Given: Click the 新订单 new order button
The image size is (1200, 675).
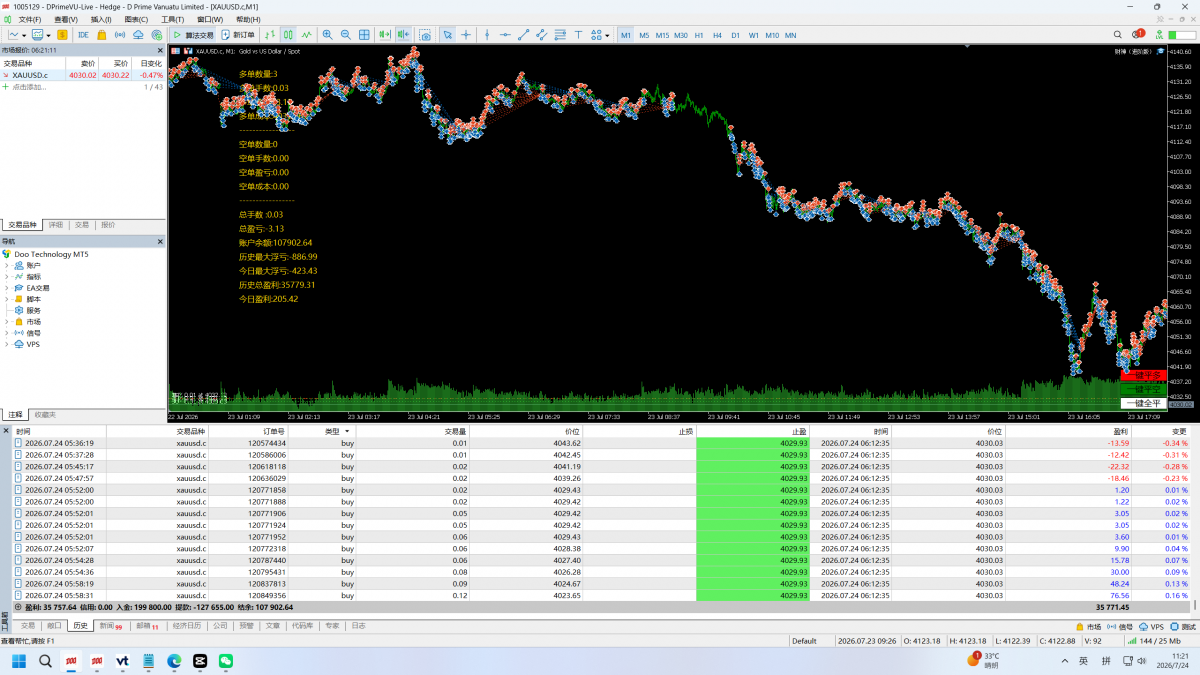Looking at the screenshot, I should pos(238,35).
